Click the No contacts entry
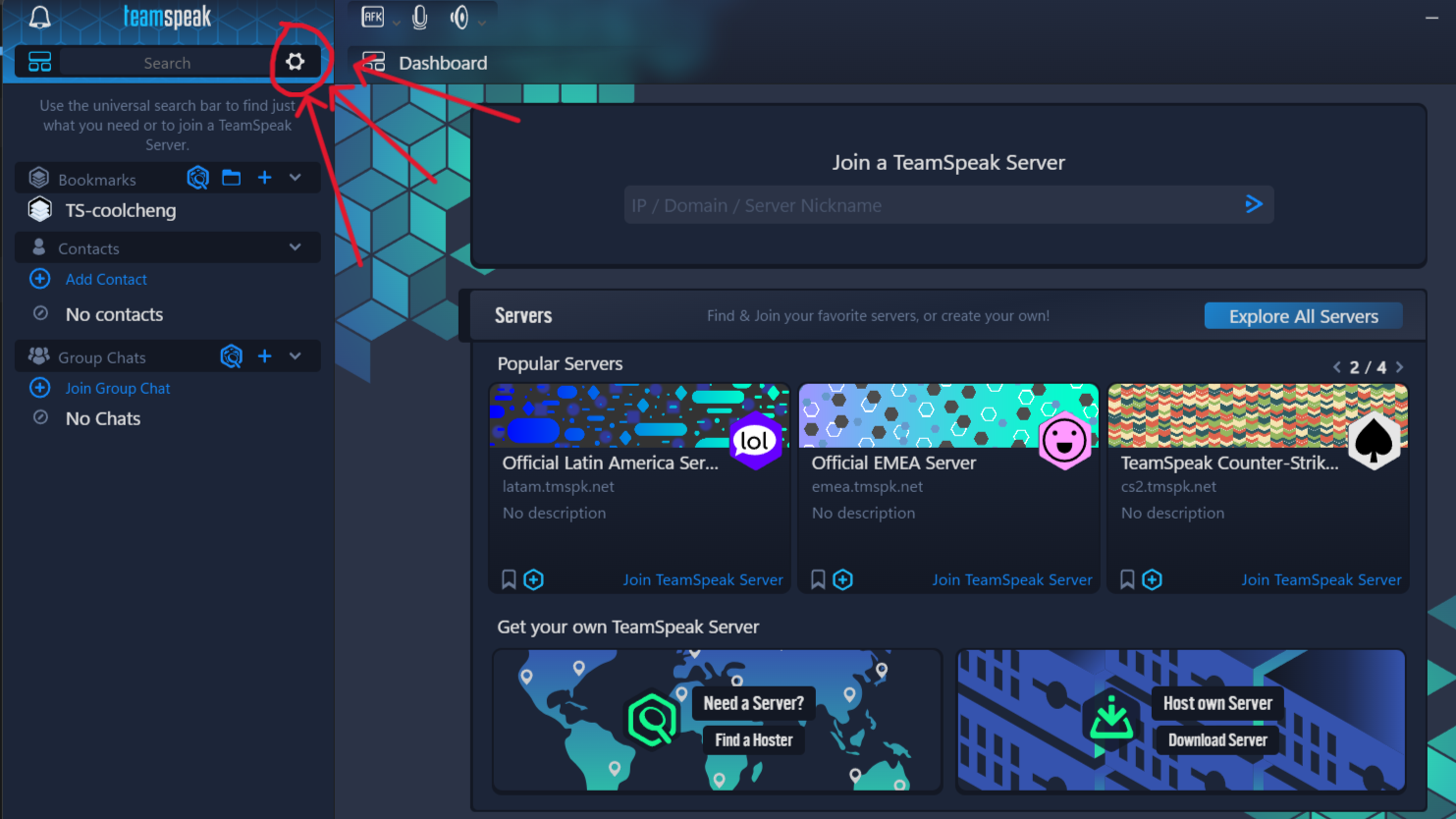 [x=114, y=314]
